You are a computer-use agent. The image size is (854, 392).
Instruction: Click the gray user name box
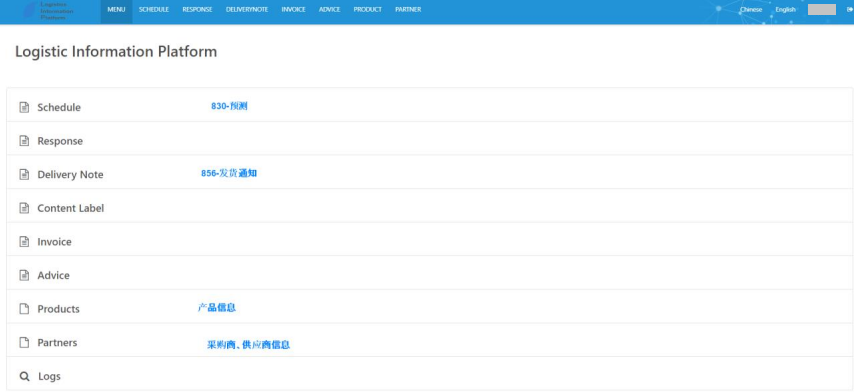click(x=822, y=9)
